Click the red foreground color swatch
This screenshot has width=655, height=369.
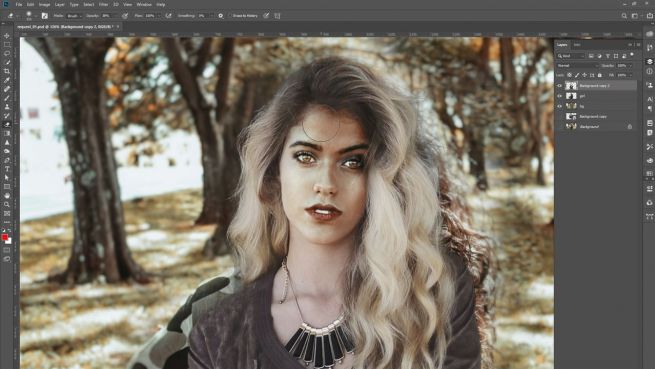point(5,237)
